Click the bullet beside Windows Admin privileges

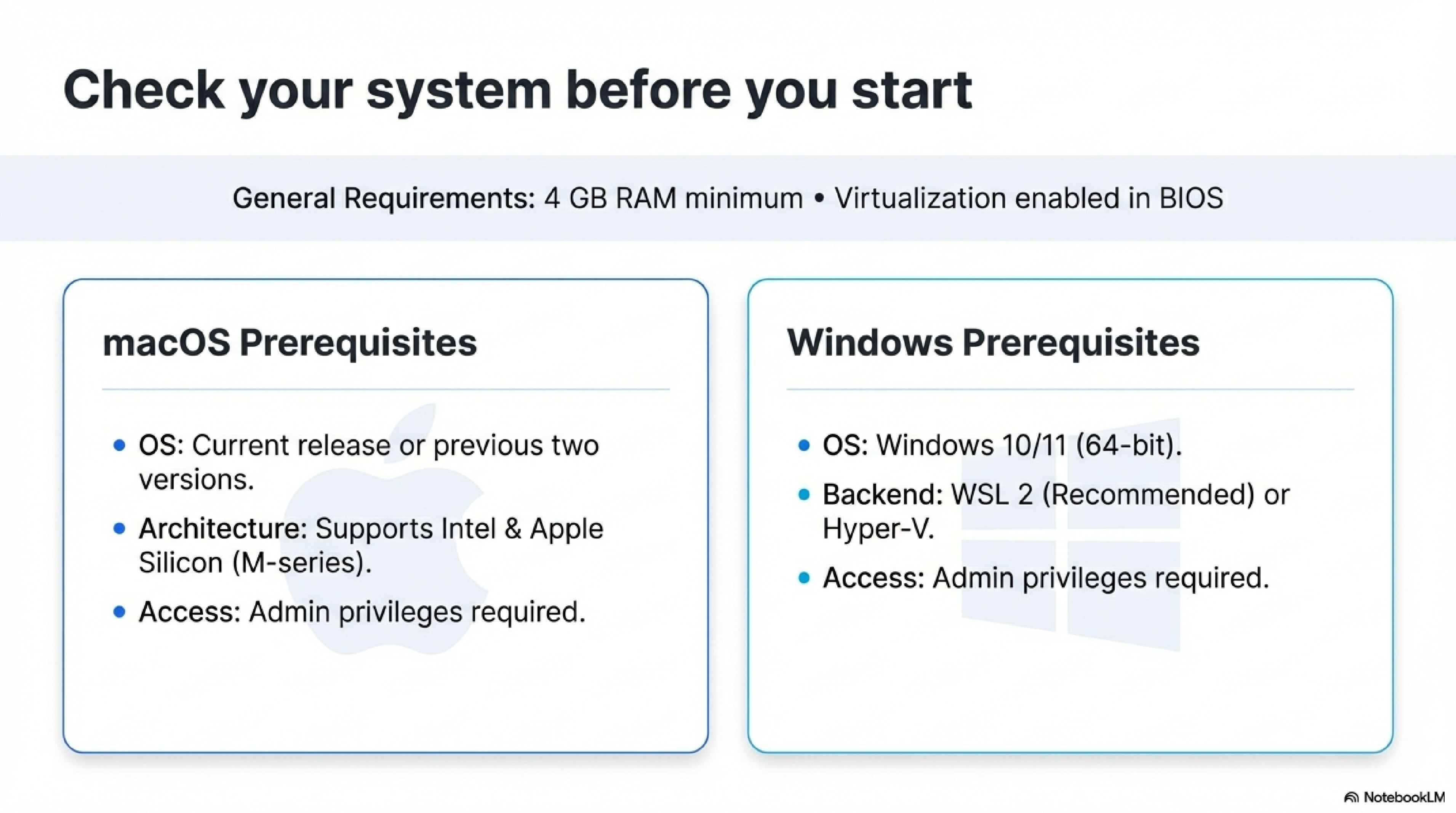click(x=804, y=578)
